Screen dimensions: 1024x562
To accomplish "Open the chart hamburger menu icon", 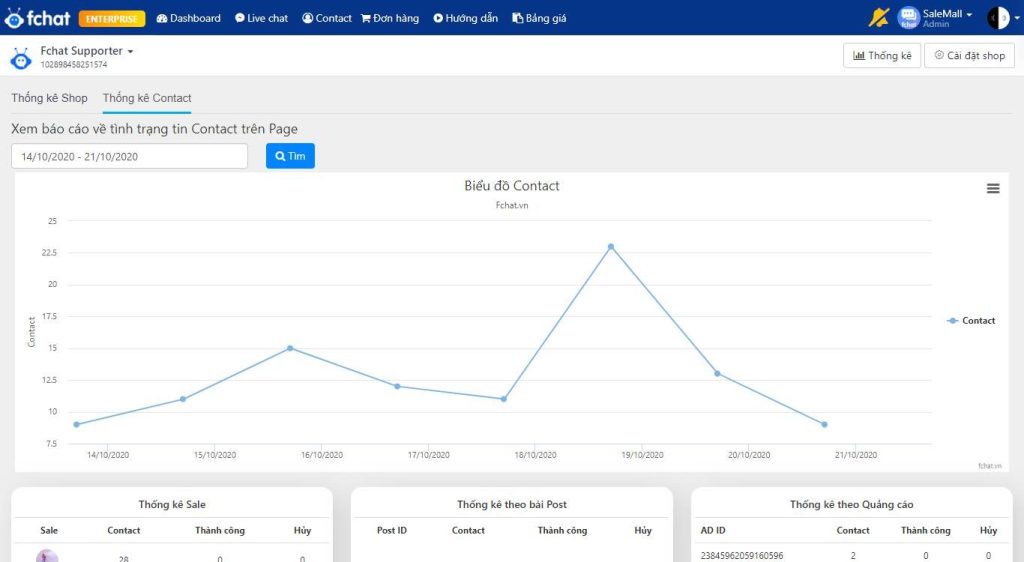I will point(993,188).
